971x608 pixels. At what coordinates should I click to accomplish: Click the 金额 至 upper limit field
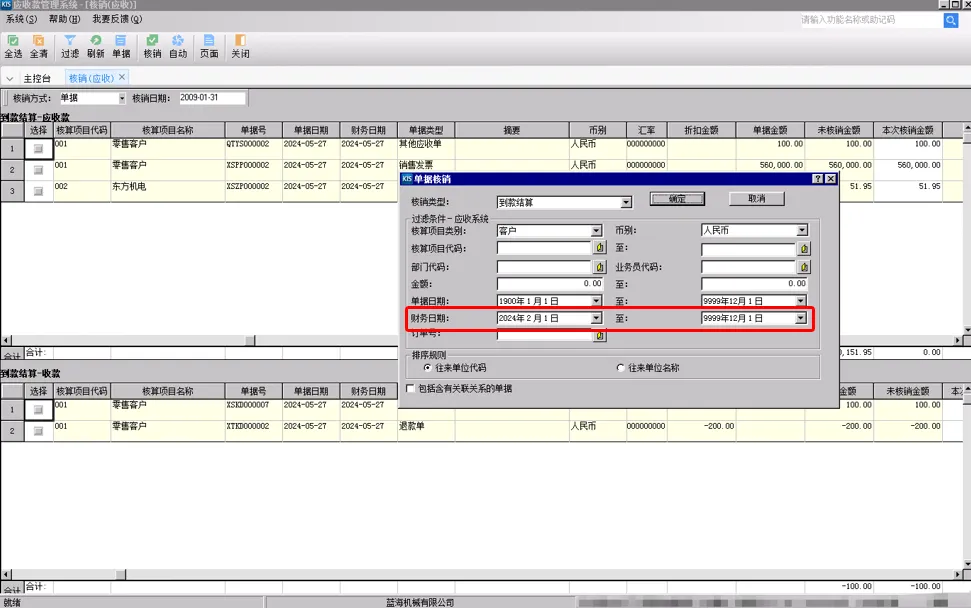tap(754, 284)
